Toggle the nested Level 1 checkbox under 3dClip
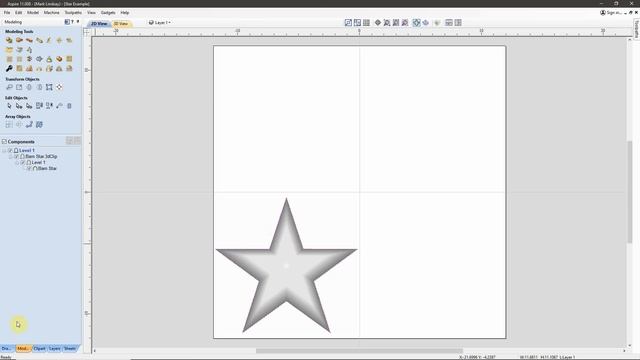This screenshot has width=640, height=360. [23, 162]
